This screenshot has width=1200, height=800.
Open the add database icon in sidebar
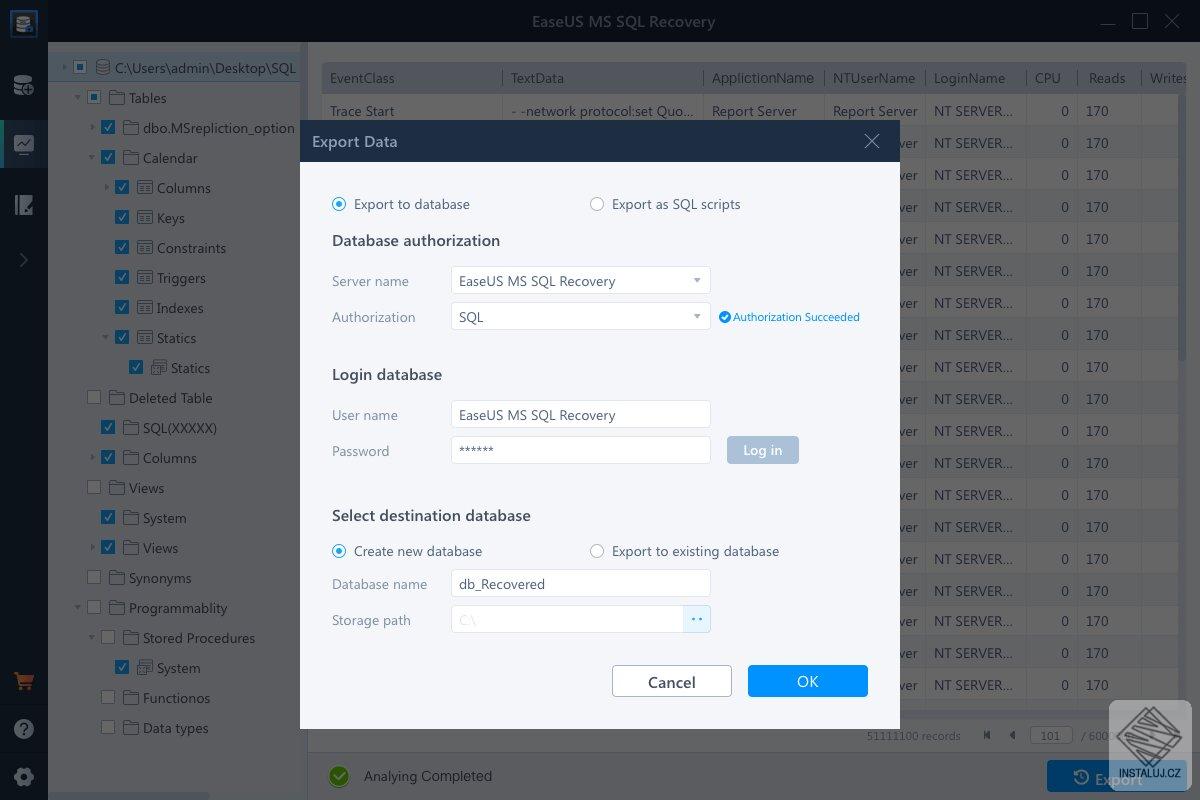[x=23, y=85]
